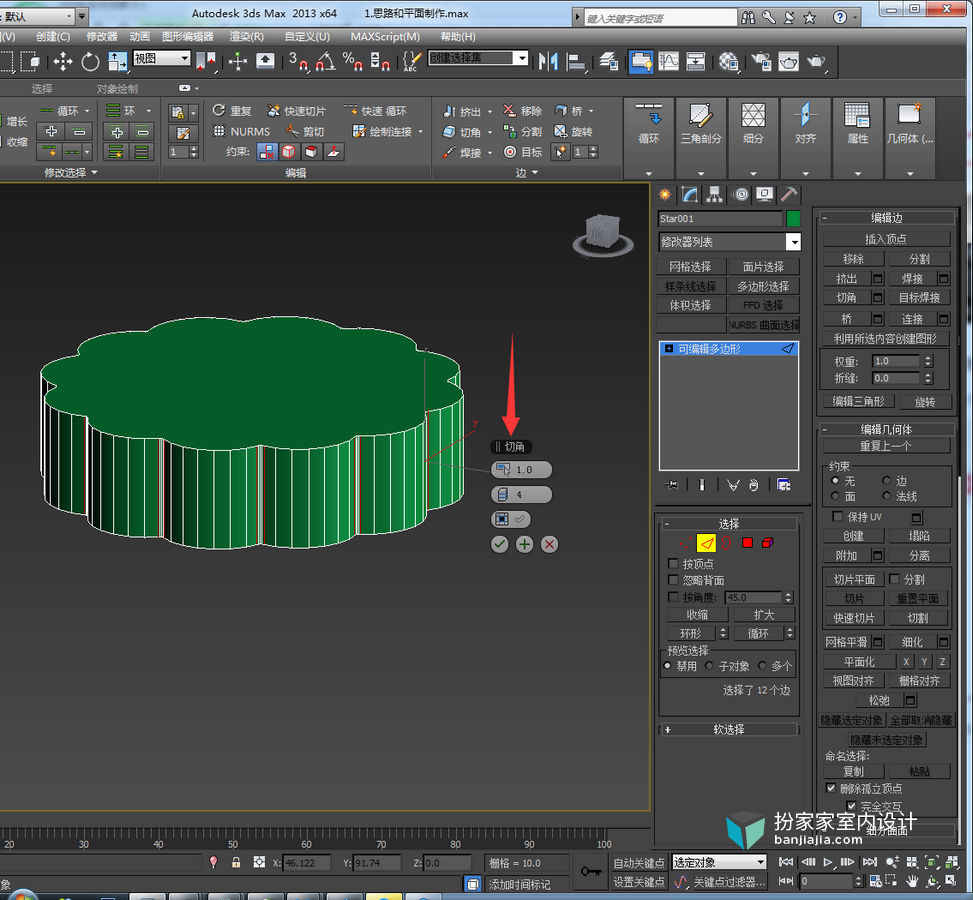Open the Utilities hammer panel tab

pyautogui.click(x=789, y=195)
